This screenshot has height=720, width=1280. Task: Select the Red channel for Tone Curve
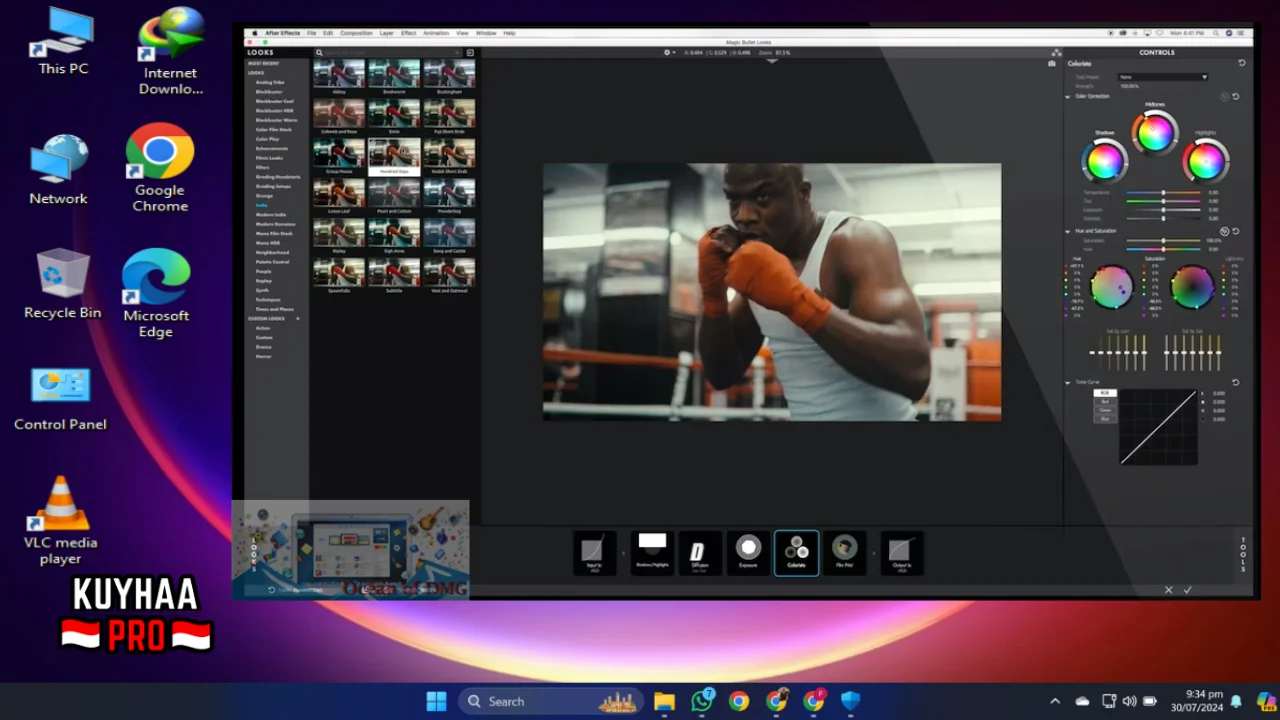1105,401
